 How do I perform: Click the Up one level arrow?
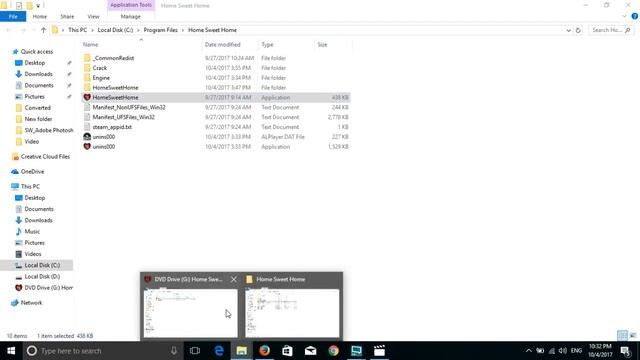[x=44, y=30]
